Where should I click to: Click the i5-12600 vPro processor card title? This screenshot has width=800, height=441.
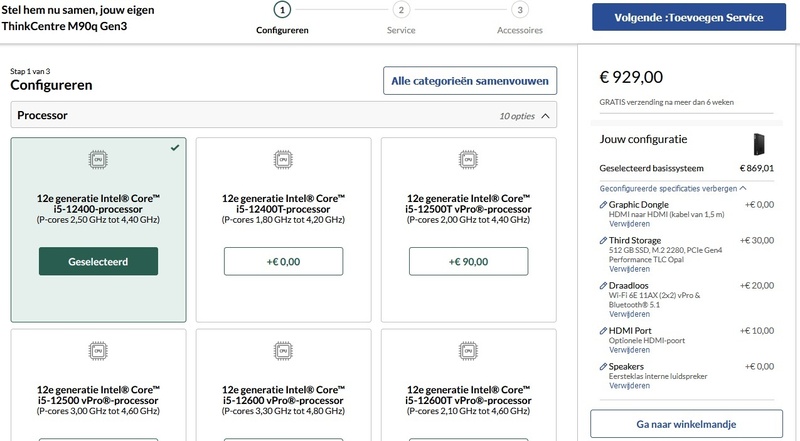pos(283,395)
